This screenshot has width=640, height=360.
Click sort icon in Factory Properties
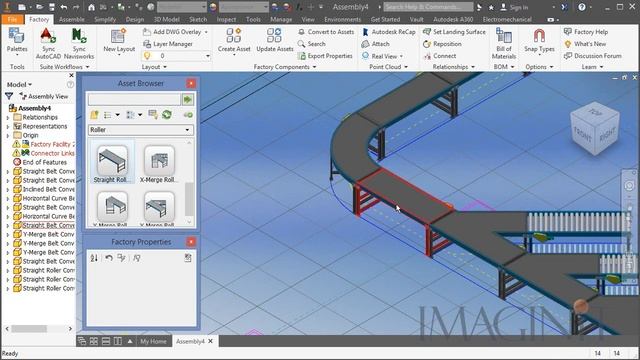coord(94,258)
